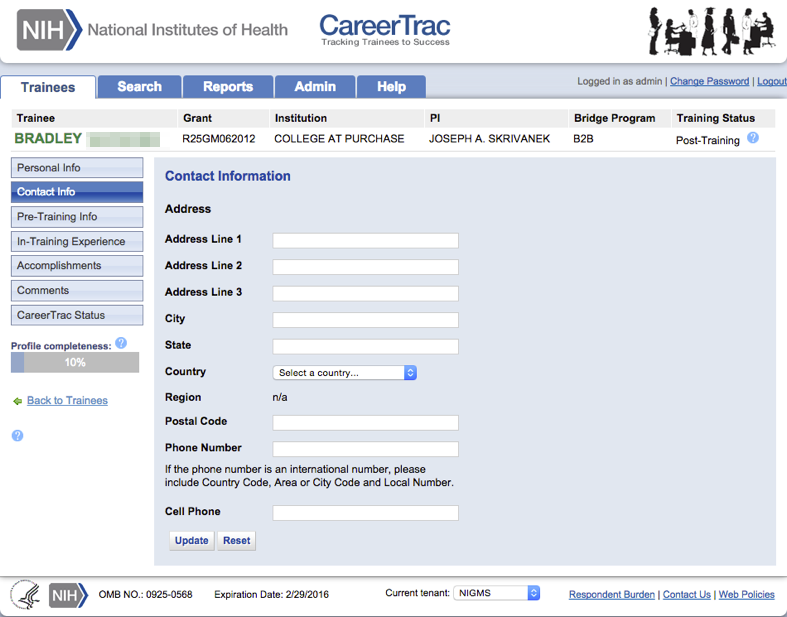
Task: Click into the Phone Number field
Action: click(365, 449)
